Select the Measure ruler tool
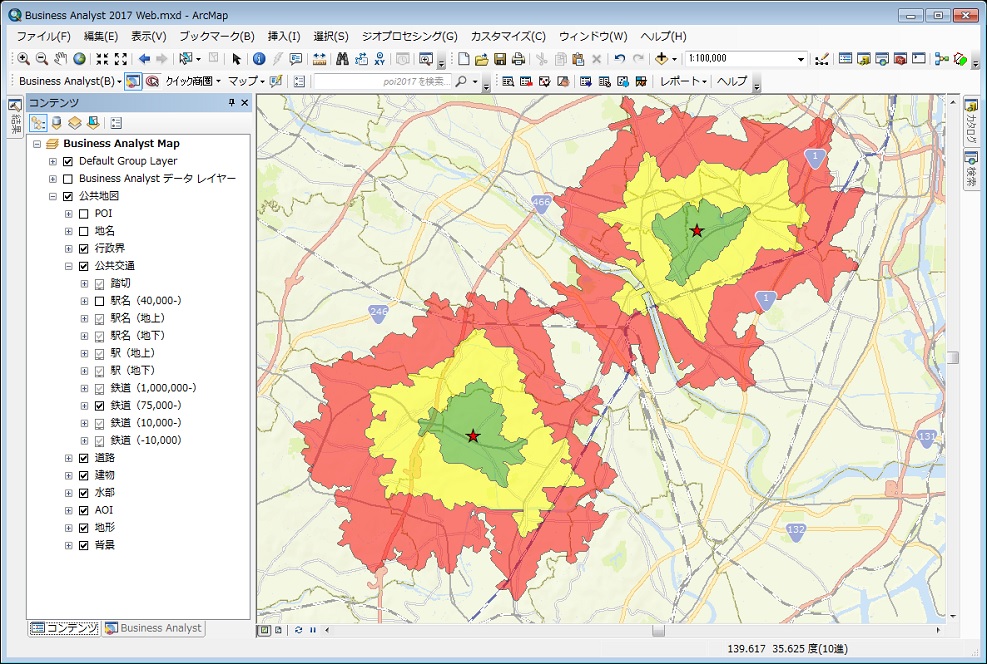Image resolution: width=987 pixels, height=664 pixels. [319, 59]
